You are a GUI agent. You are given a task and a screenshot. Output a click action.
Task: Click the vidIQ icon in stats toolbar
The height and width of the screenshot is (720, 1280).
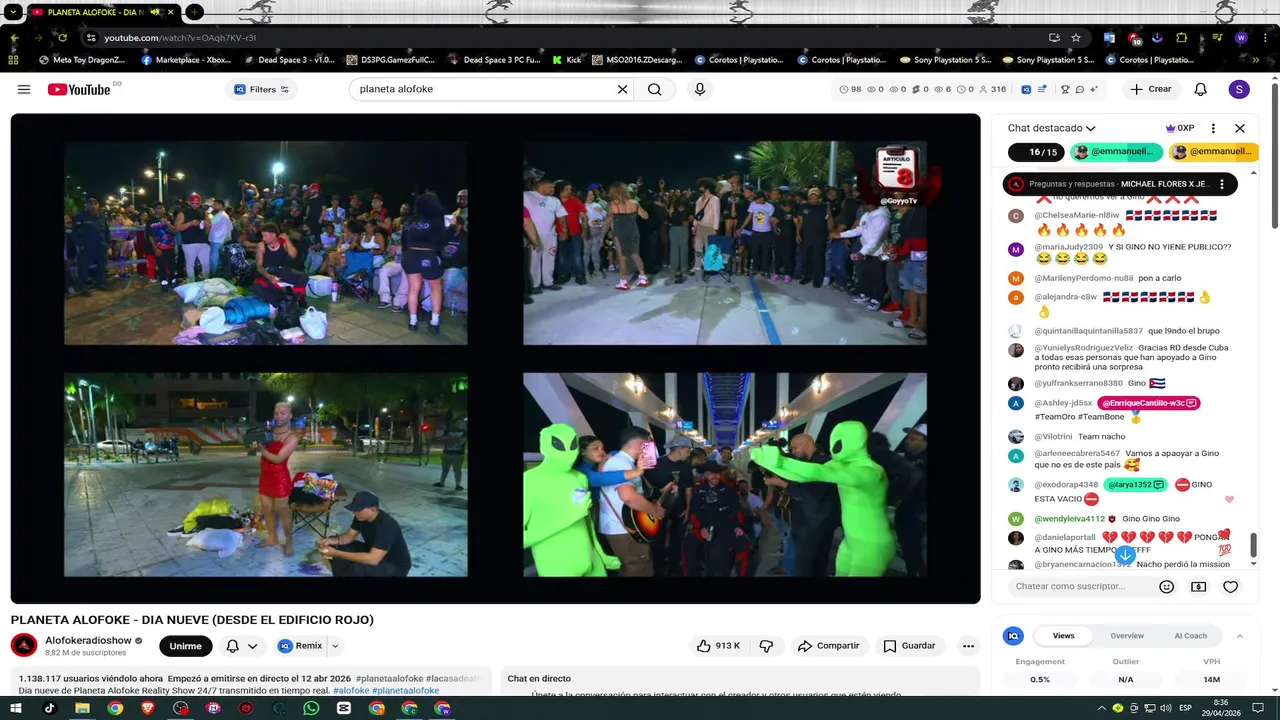coord(1026,89)
